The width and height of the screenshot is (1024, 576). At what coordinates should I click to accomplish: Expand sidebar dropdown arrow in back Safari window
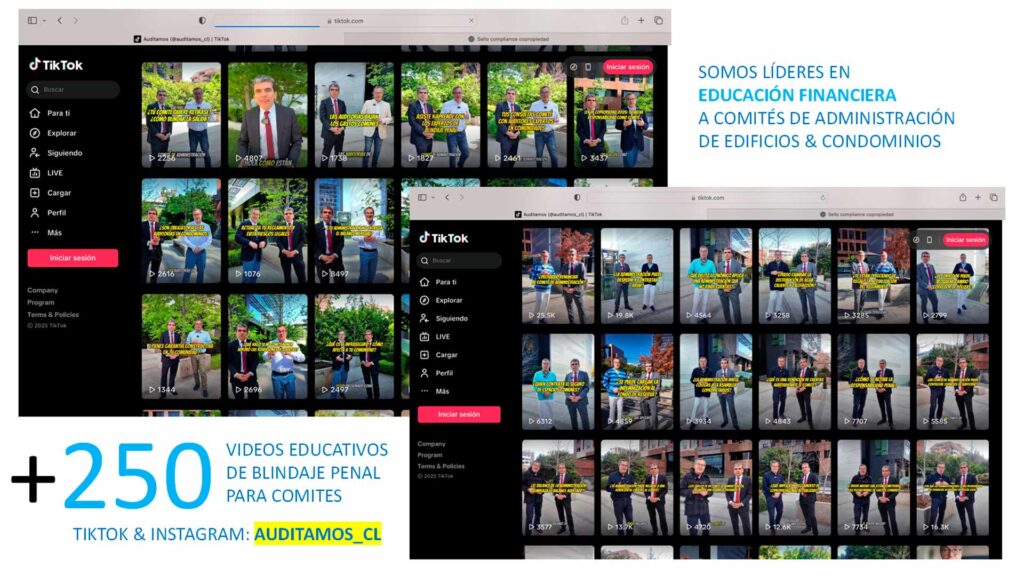(44, 21)
